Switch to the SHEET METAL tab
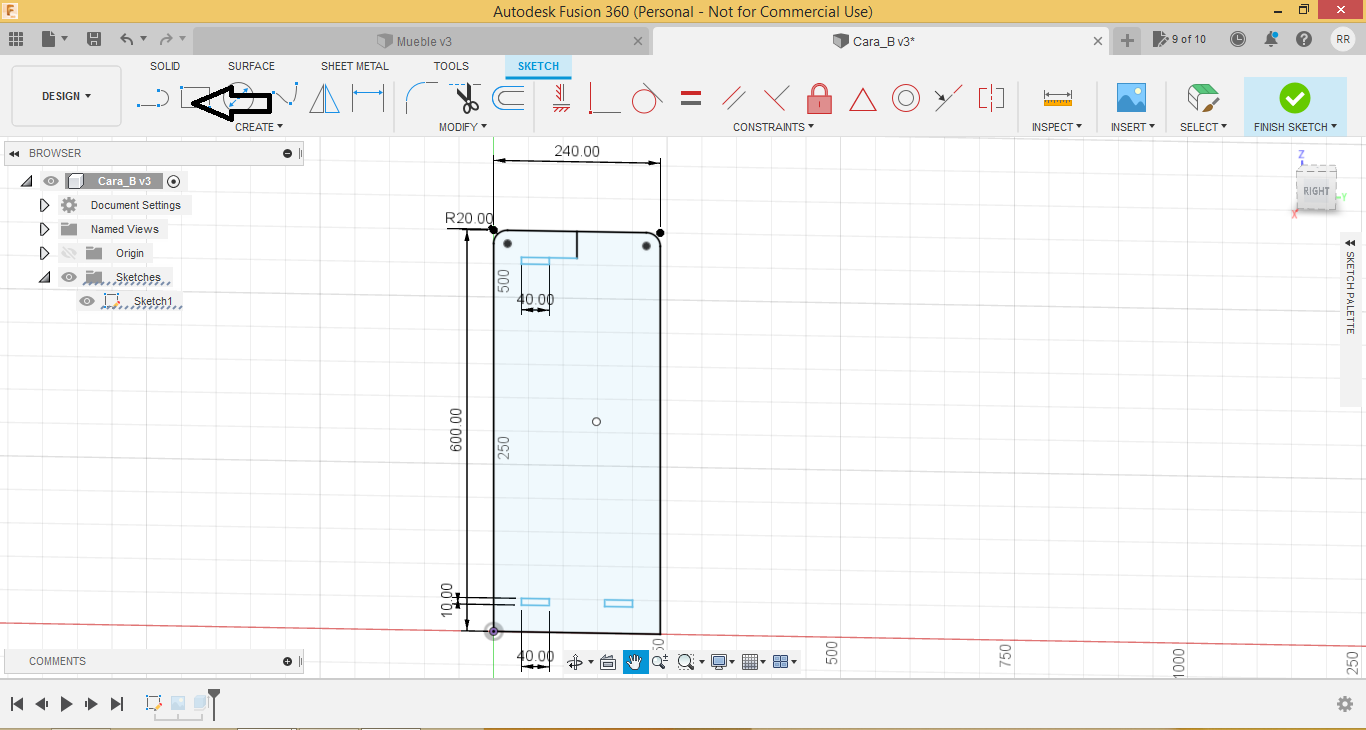 (x=355, y=66)
